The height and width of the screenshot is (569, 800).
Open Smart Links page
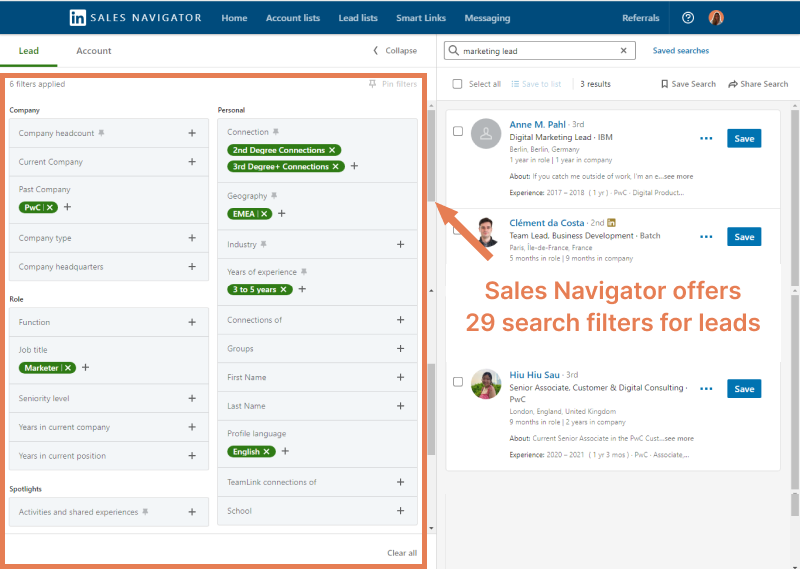(421, 18)
